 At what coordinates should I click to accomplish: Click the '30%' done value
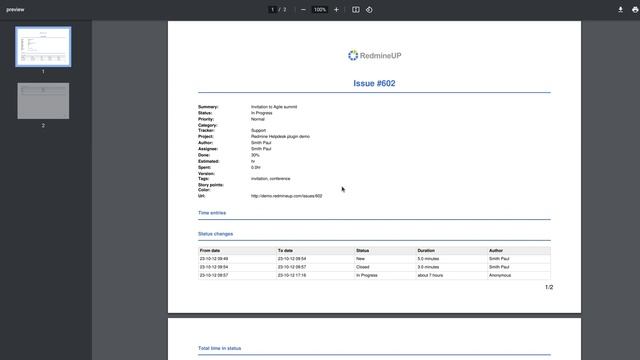(x=255, y=155)
